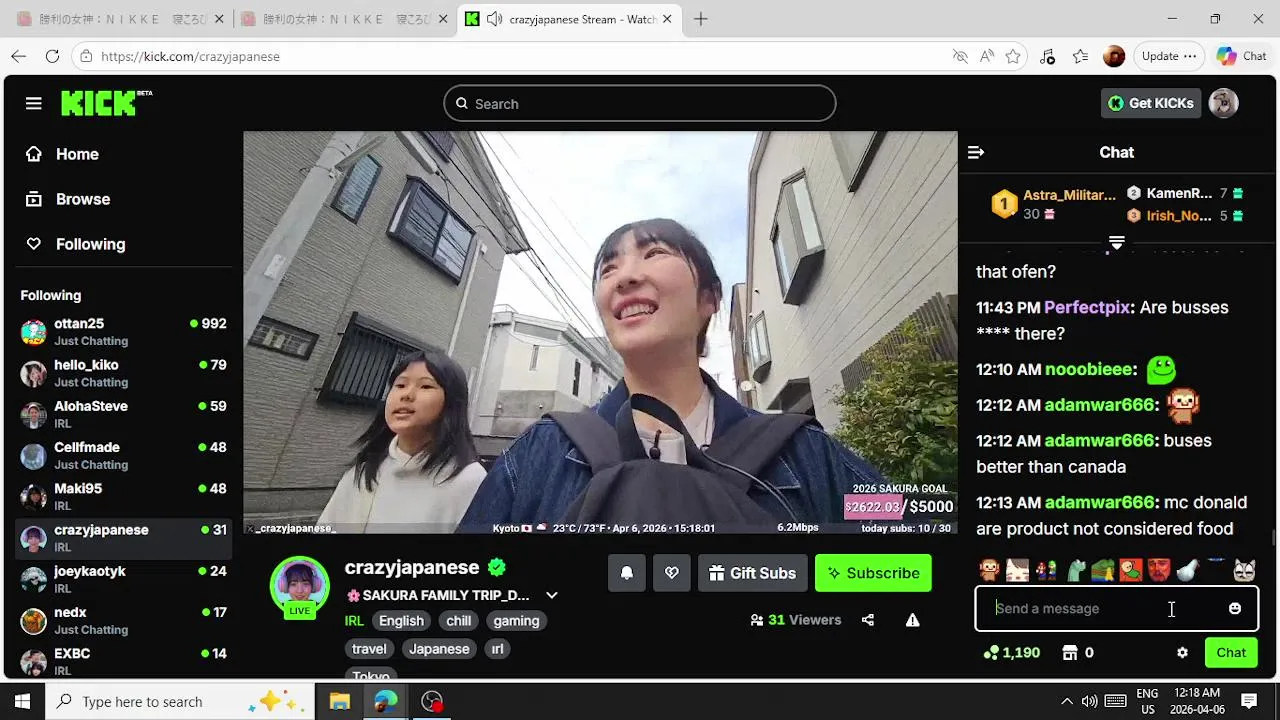Open chat settings gear icon
The width and height of the screenshot is (1280, 720).
1182,652
